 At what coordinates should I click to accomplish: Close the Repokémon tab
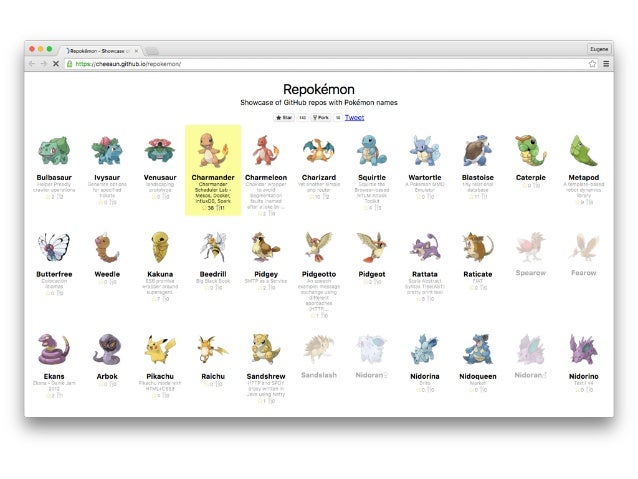coord(136,51)
